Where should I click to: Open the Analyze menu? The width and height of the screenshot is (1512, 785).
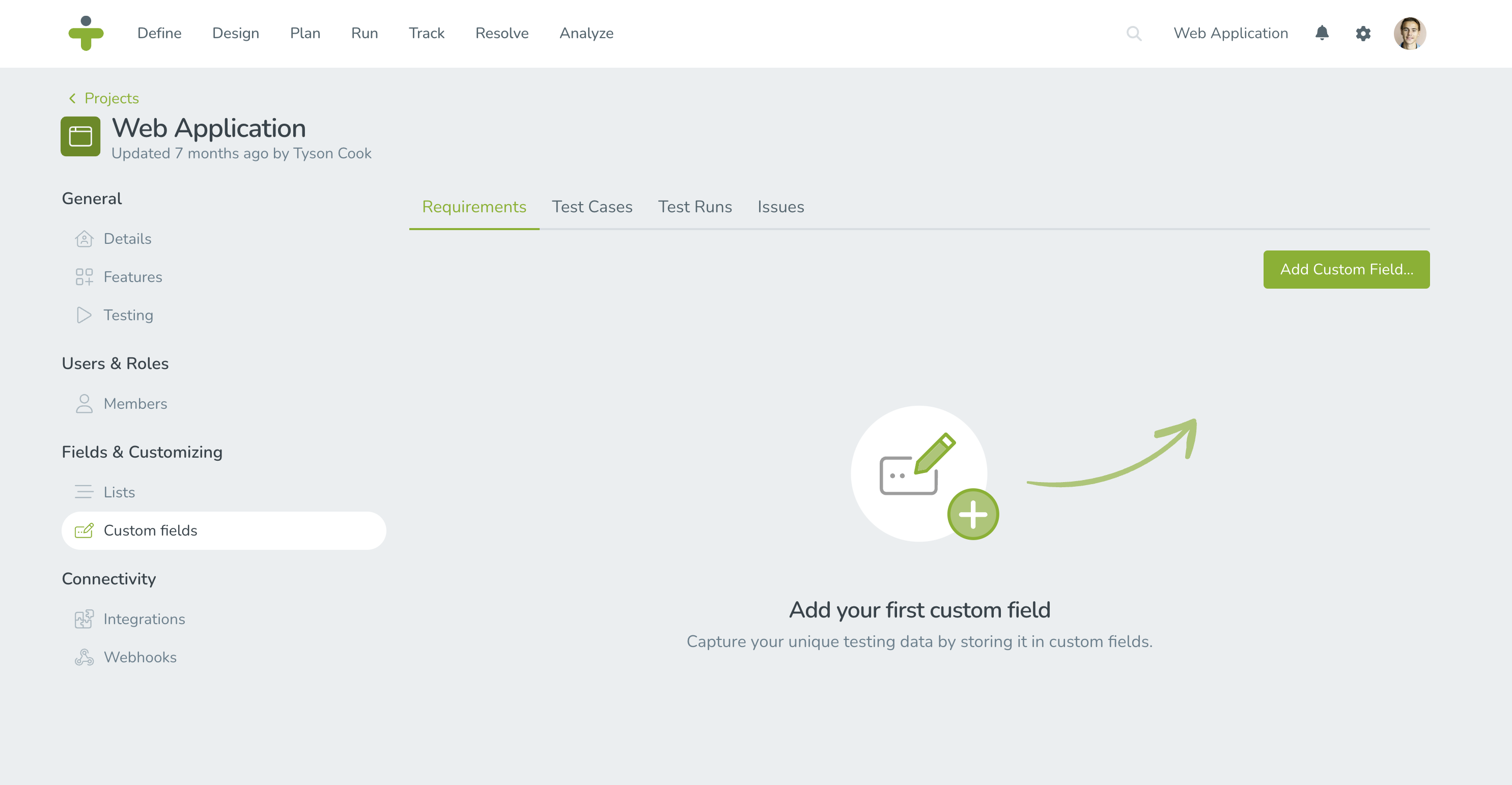[586, 34]
